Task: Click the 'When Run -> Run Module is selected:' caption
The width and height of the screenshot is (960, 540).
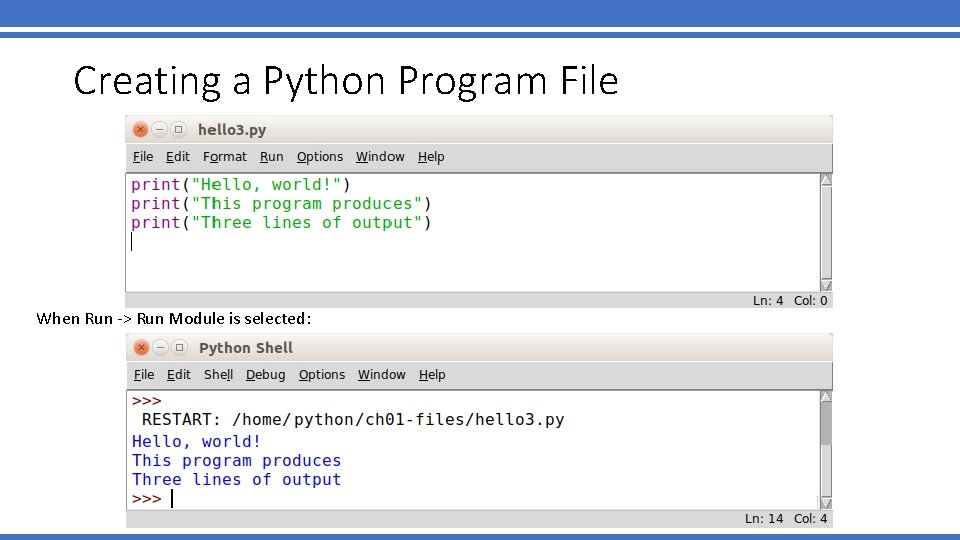Action: [x=173, y=318]
